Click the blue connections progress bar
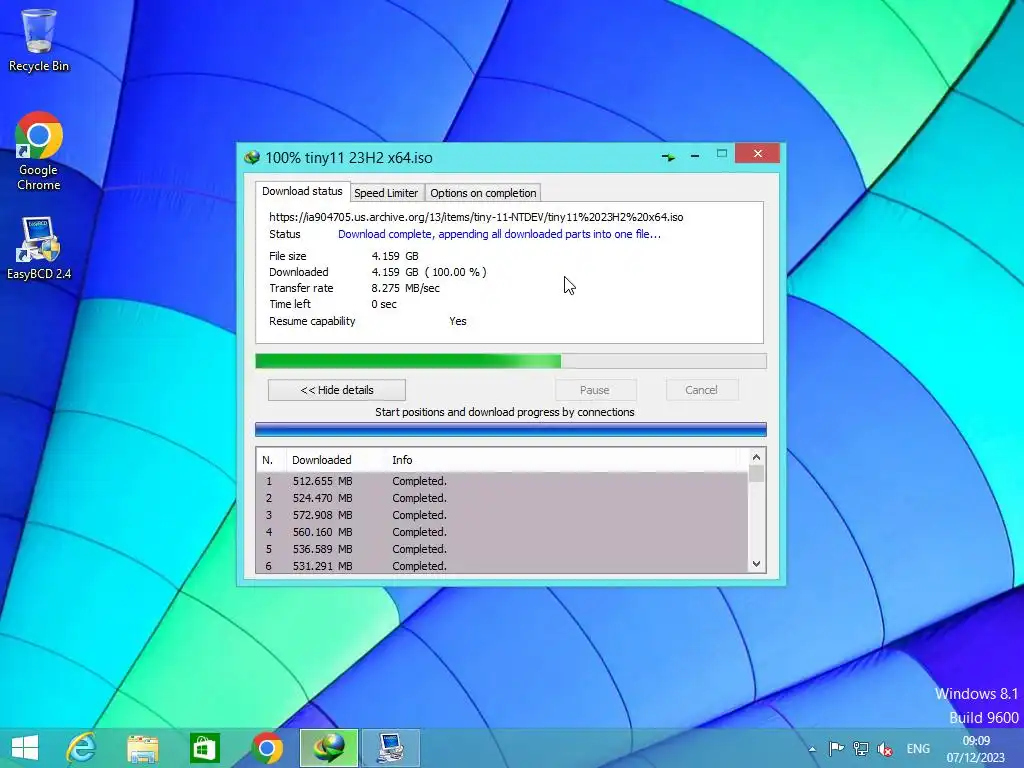This screenshot has width=1024, height=768. (511, 429)
